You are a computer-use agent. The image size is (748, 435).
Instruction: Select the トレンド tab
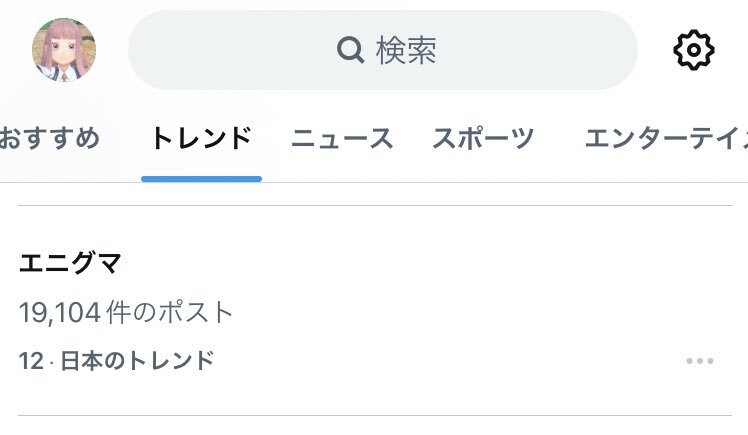point(200,138)
